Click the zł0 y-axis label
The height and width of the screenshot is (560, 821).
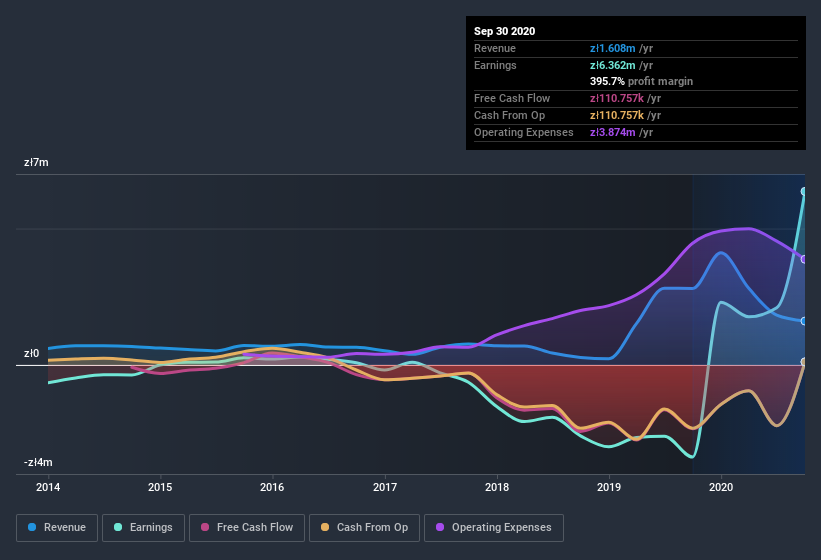[31, 353]
